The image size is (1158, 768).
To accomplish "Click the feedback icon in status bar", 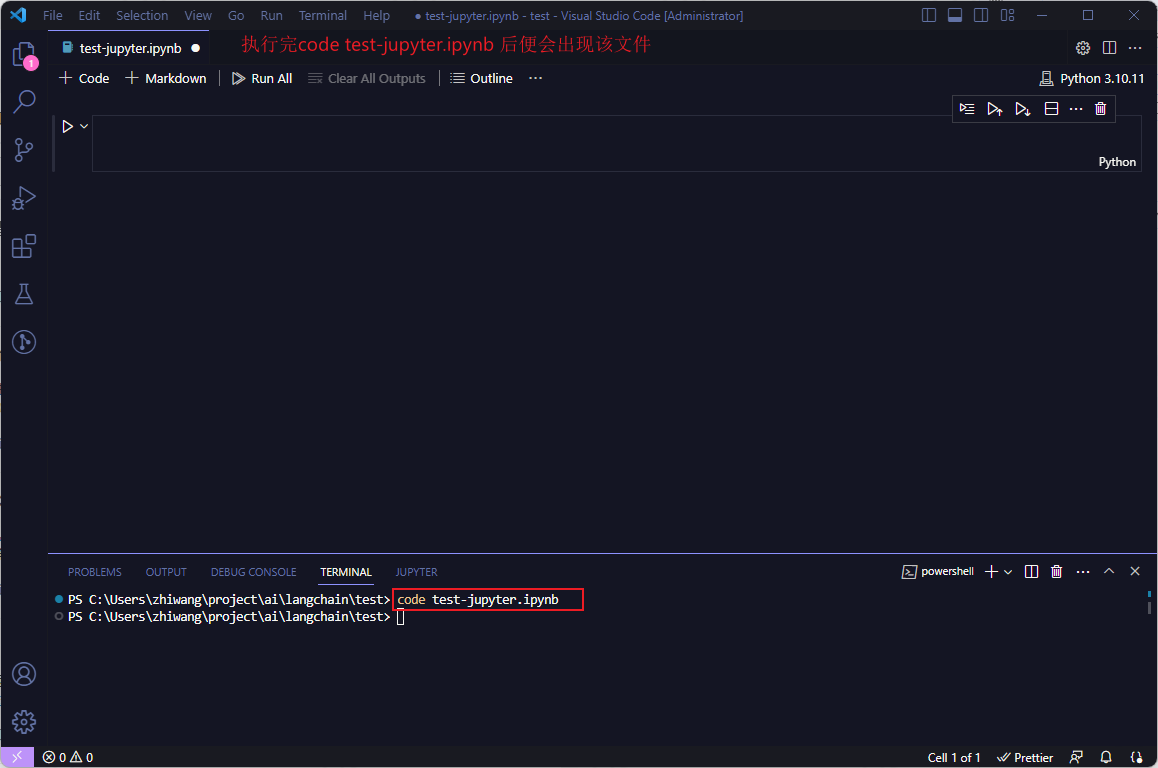I will (x=1076, y=757).
